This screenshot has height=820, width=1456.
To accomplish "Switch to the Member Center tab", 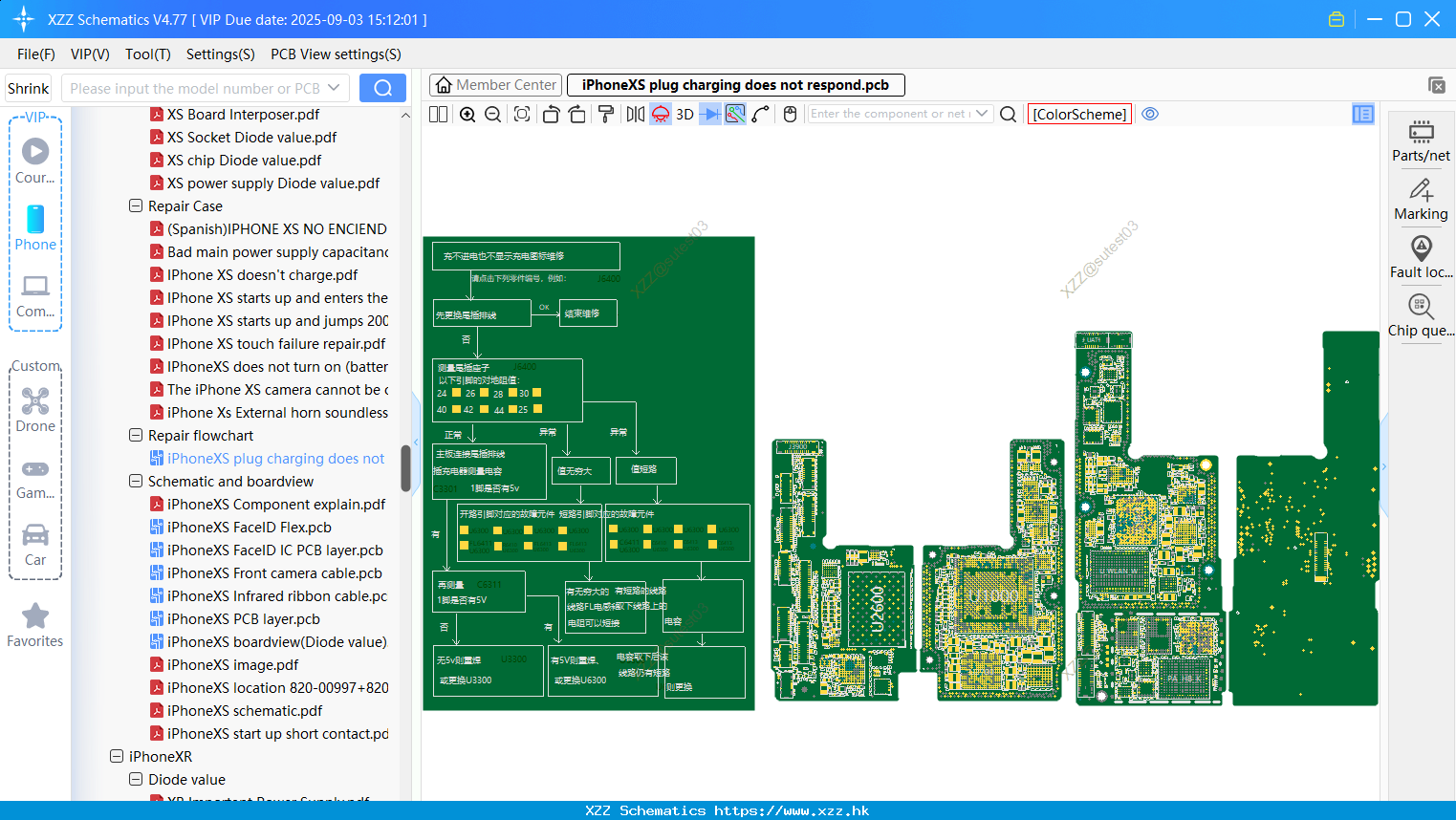I will pyautogui.click(x=495, y=85).
